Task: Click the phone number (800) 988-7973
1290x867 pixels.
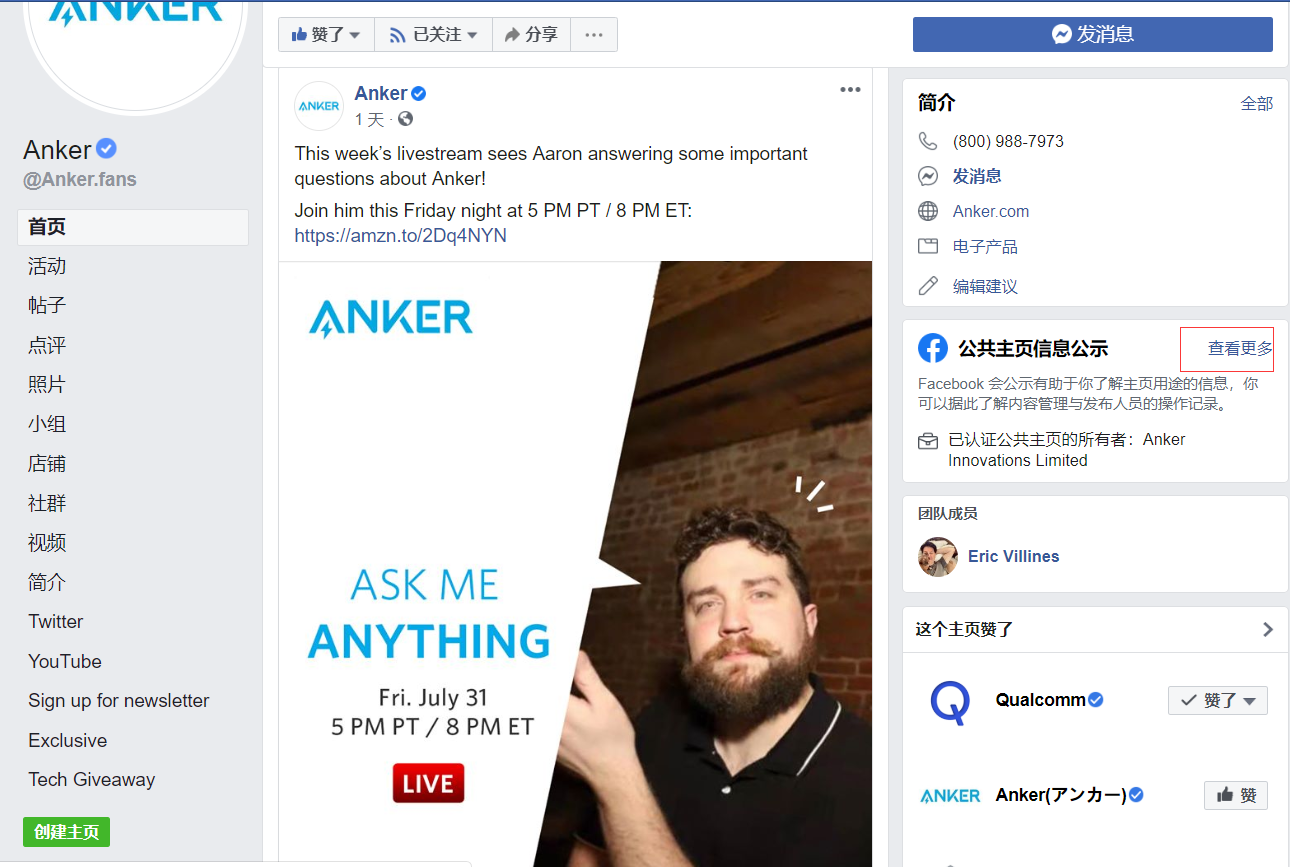Action: [1008, 141]
